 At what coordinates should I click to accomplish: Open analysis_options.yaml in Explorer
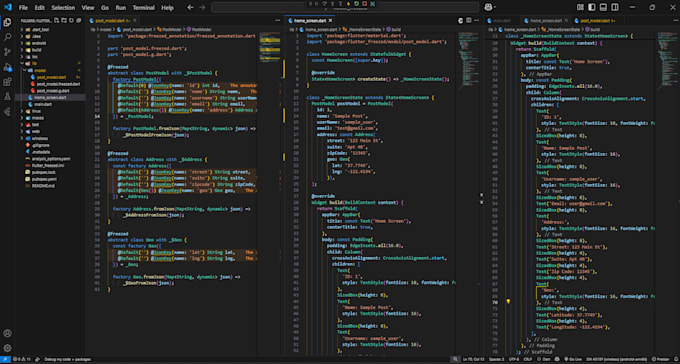click(x=51, y=158)
